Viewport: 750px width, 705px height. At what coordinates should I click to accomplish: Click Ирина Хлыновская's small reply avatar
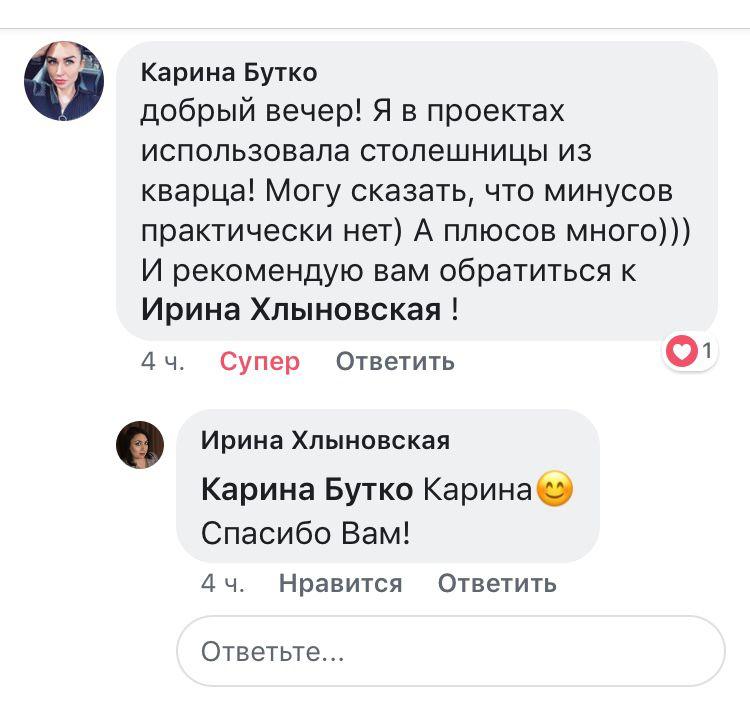pos(140,444)
